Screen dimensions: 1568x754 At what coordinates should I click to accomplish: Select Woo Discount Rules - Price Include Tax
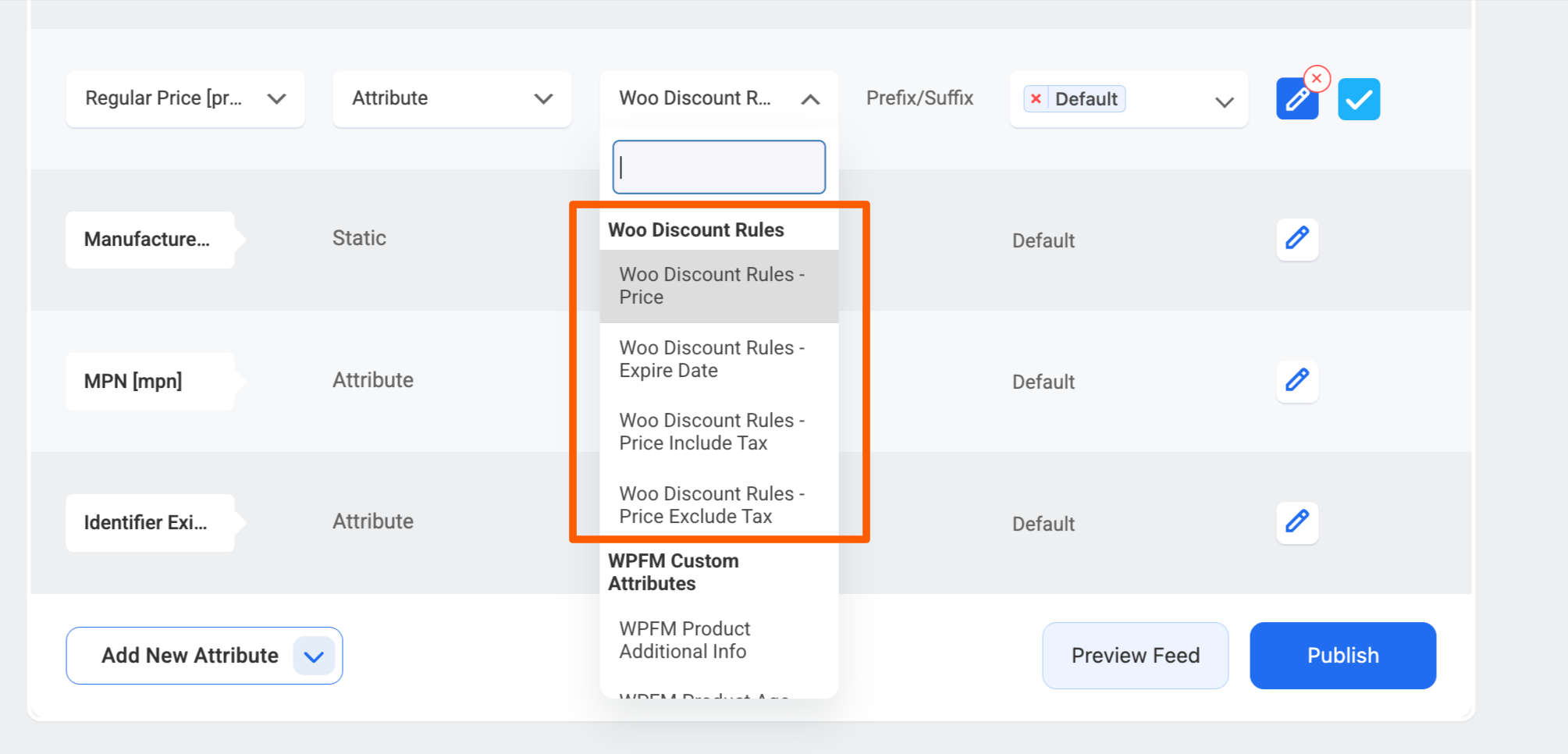pos(712,431)
